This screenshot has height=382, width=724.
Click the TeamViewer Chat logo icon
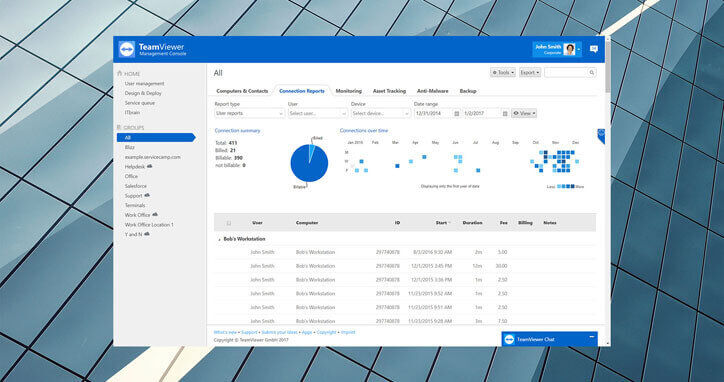click(509, 339)
